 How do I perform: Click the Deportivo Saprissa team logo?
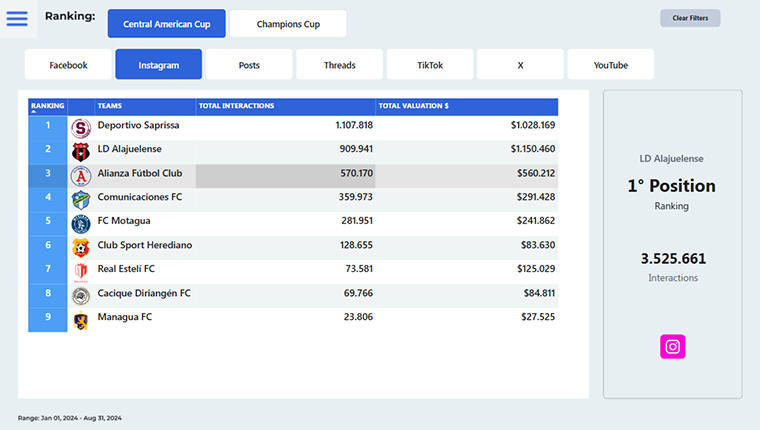point(81,128)
